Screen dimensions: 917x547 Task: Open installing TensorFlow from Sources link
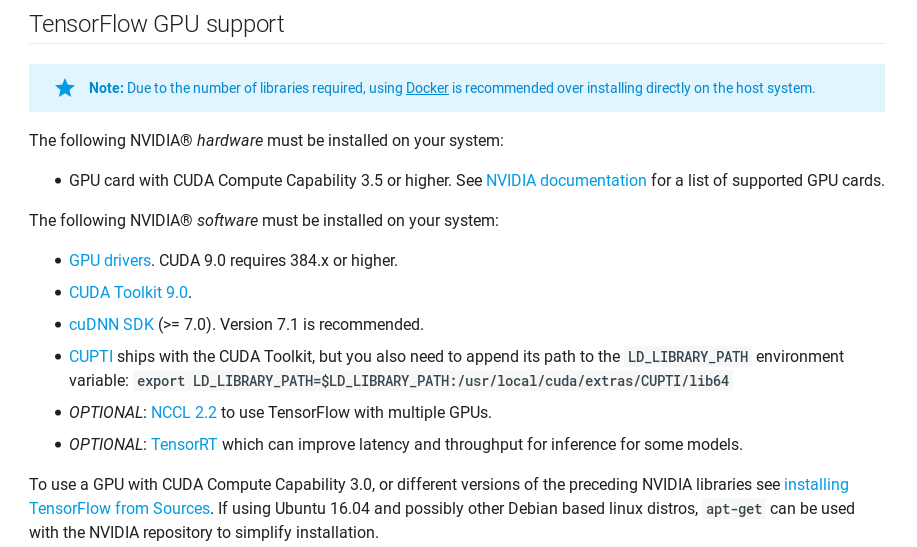816,485
